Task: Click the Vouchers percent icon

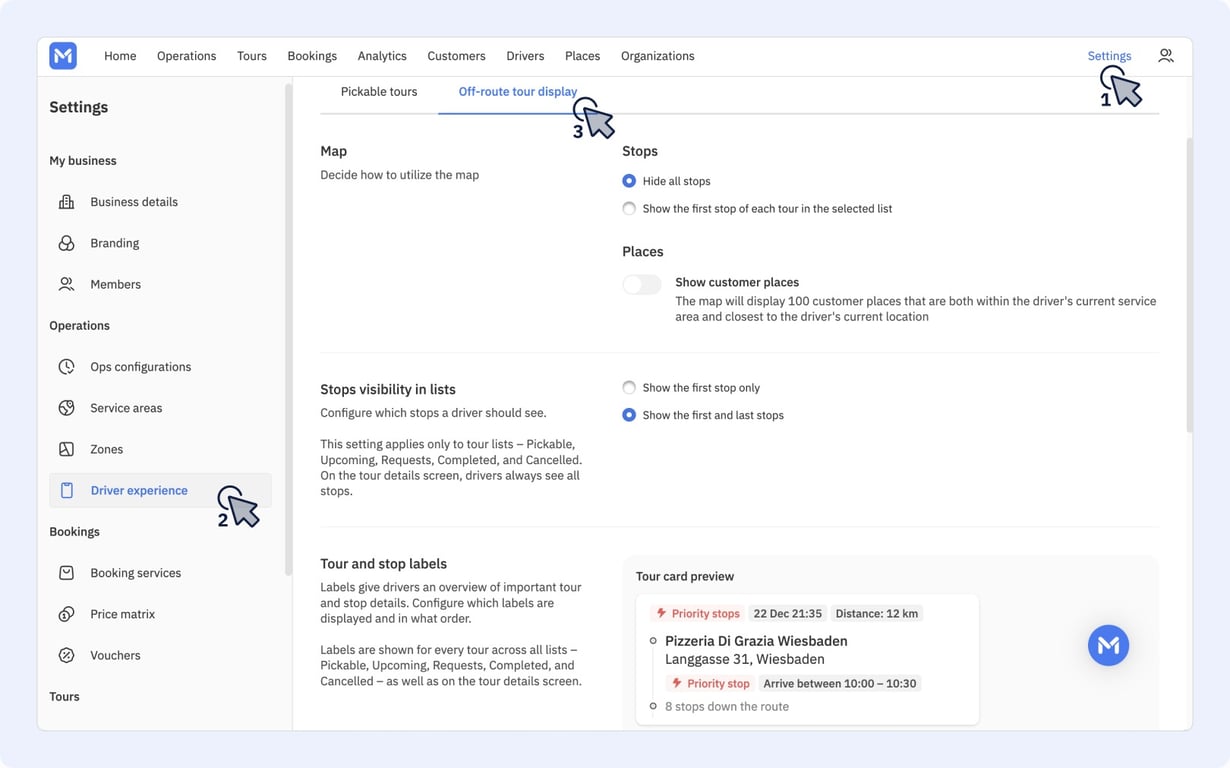Action: click(x=67, y=655)
